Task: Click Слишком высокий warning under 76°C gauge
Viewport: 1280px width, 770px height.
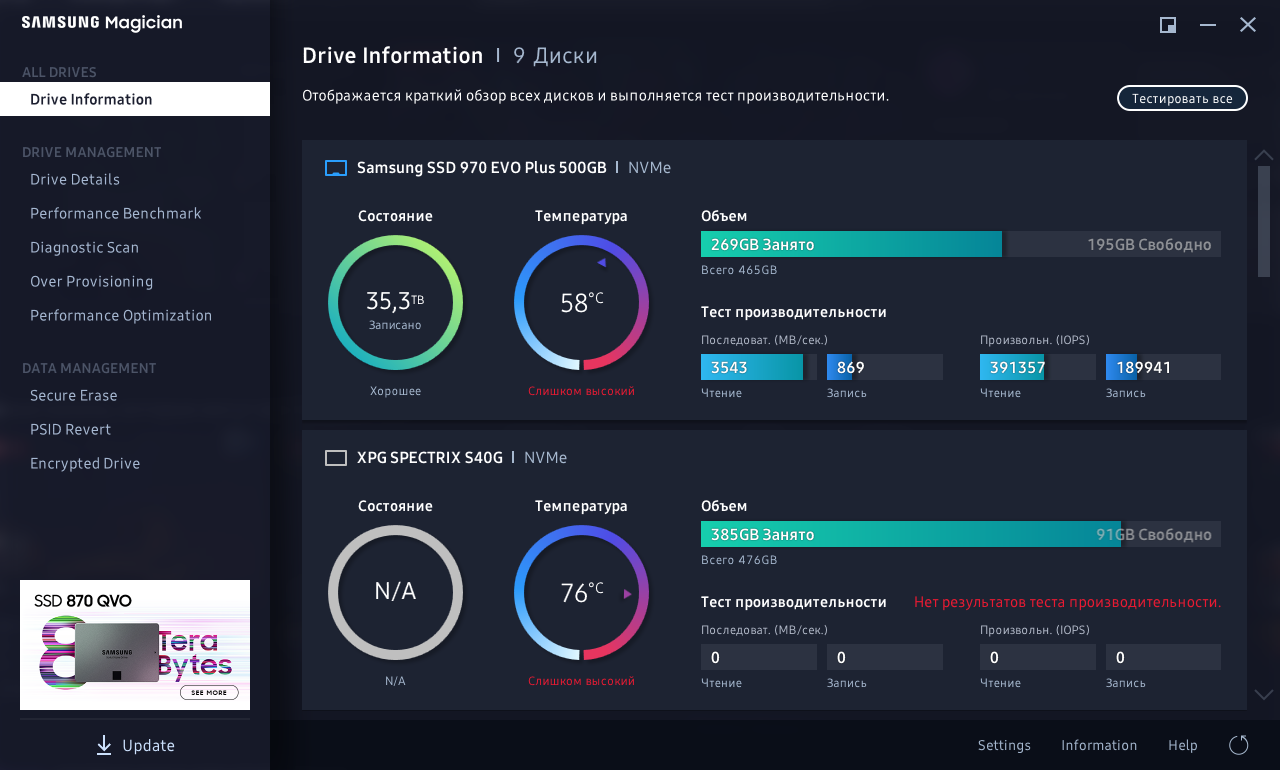Action: 581,681
